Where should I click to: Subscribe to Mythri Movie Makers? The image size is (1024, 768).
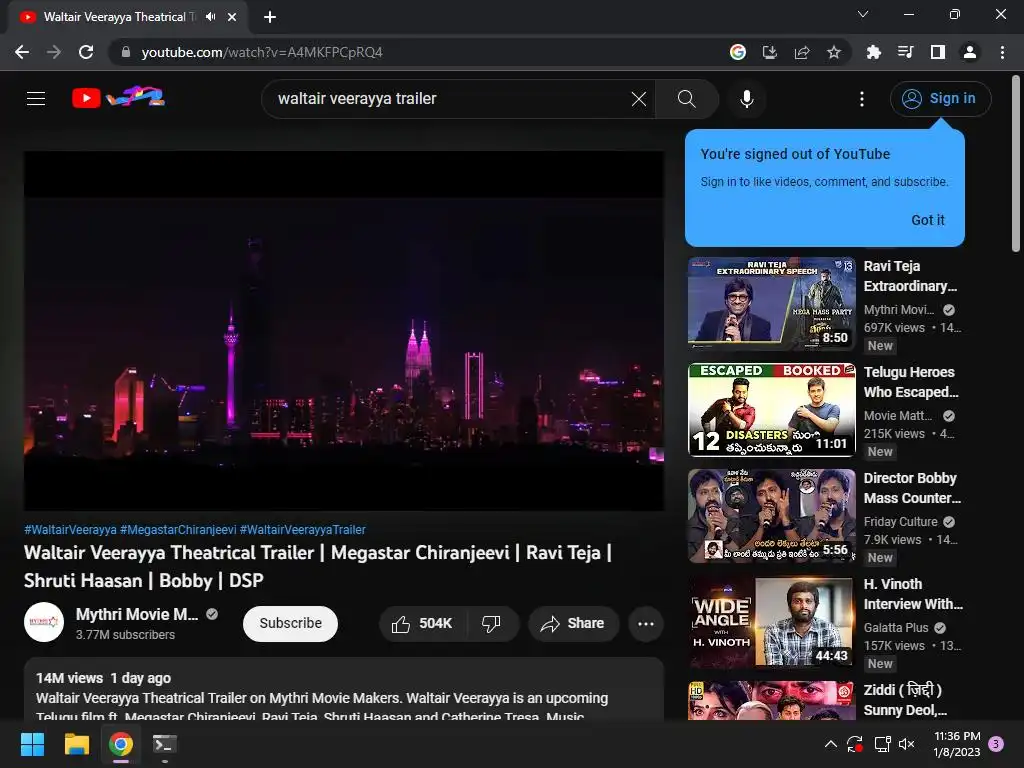click(x=290, y=624)
